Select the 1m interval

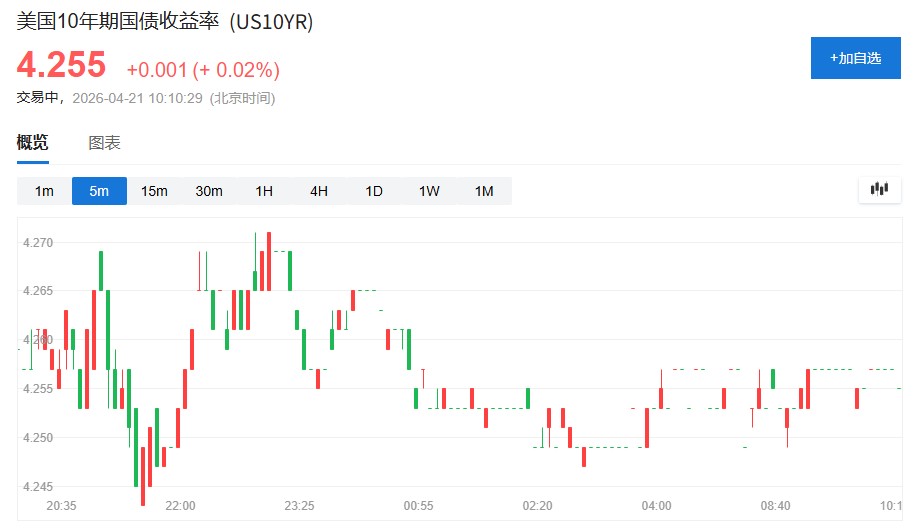(44, 191)
